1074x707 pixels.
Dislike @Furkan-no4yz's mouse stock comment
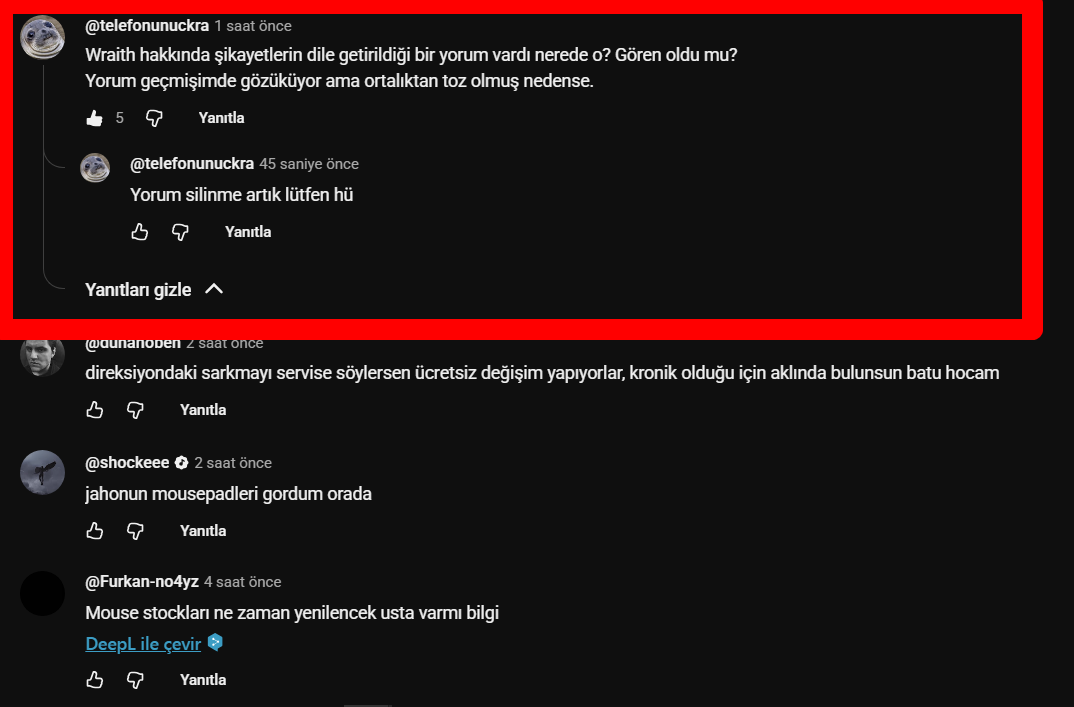(136, 680)
